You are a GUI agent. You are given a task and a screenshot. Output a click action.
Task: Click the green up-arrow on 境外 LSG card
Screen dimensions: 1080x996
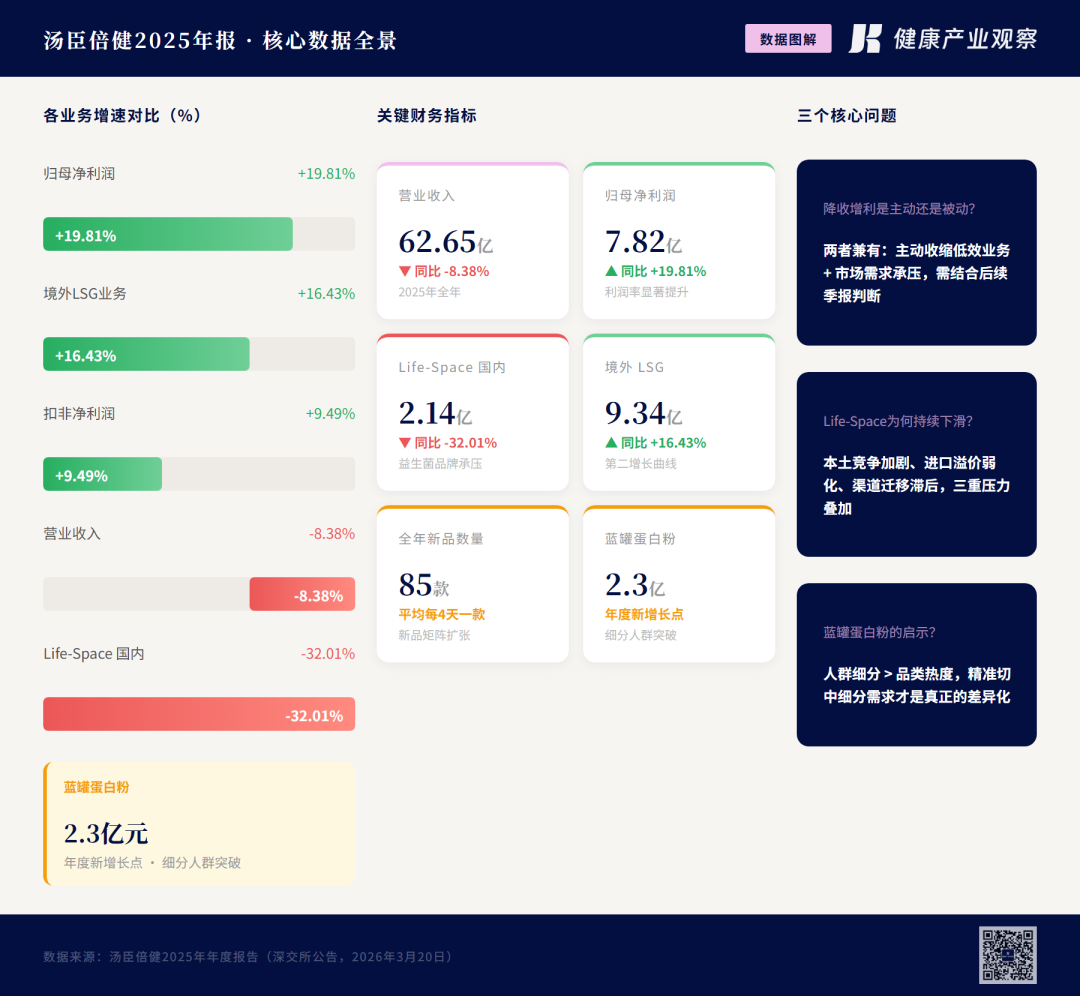[612, 443]
